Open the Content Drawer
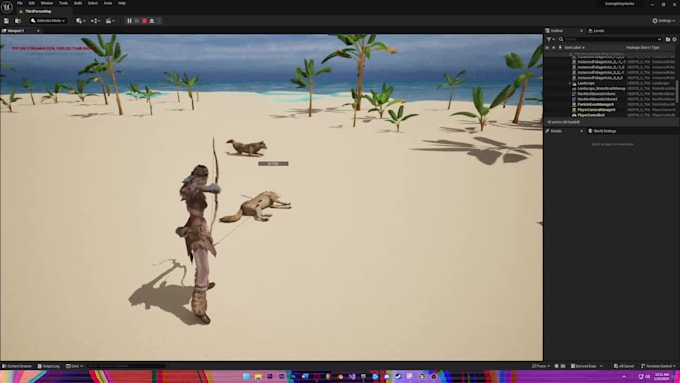The image size is (680, 383). 17,366
